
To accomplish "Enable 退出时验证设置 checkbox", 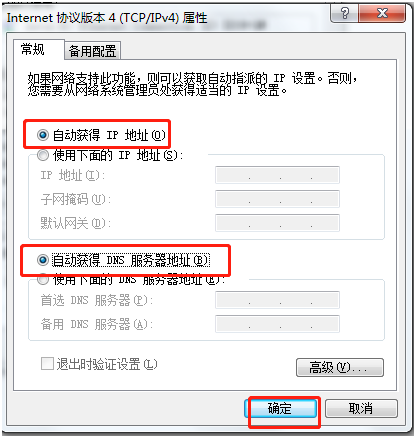I will [x=47, y=364].
